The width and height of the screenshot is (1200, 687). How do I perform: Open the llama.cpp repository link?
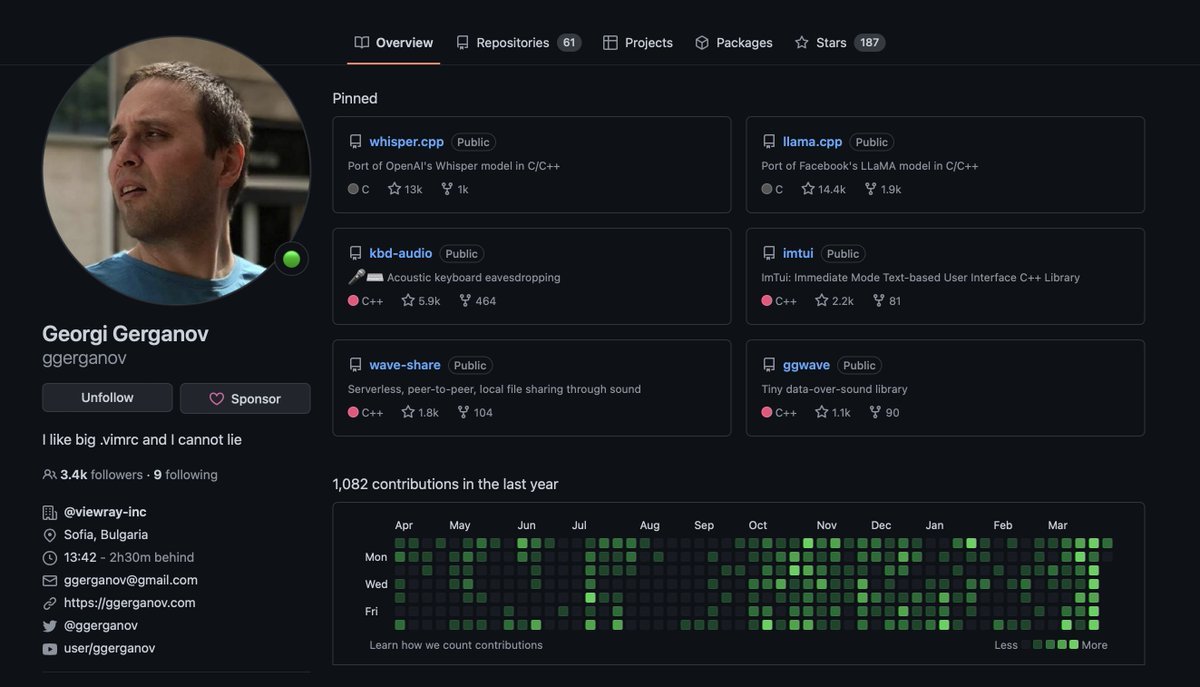point(812,142)
